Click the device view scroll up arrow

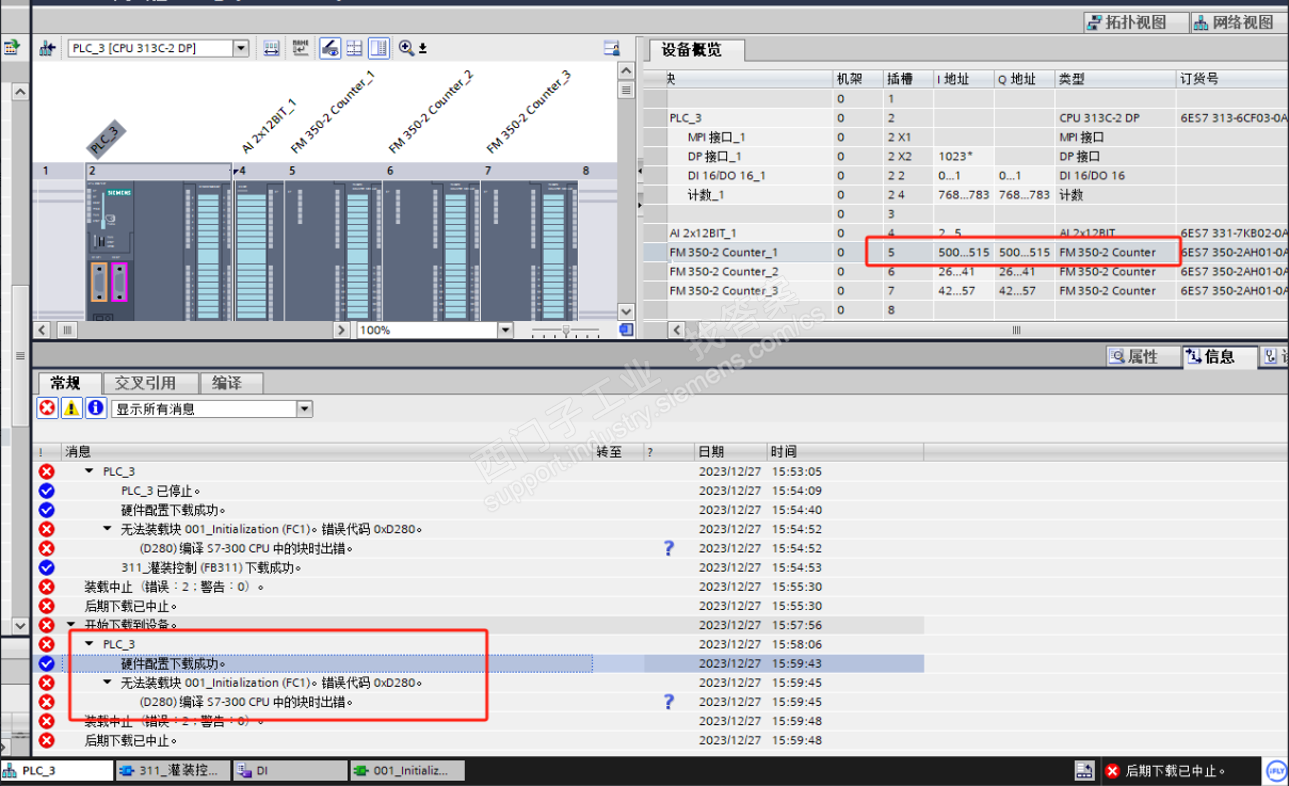[626, 71]
